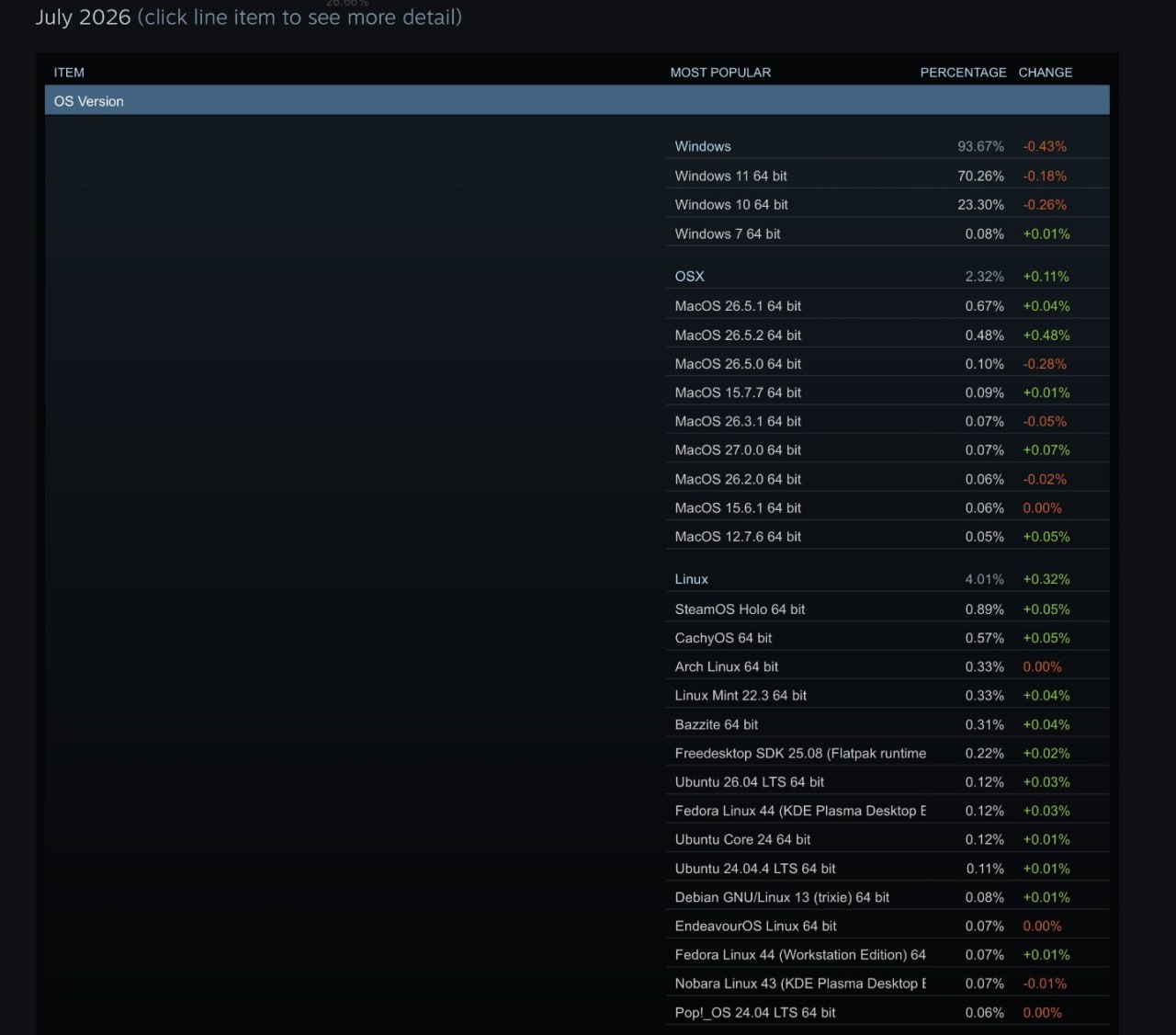Click the ITEM column header
The image size is (1176, 1035).
[x=69, y=73]
